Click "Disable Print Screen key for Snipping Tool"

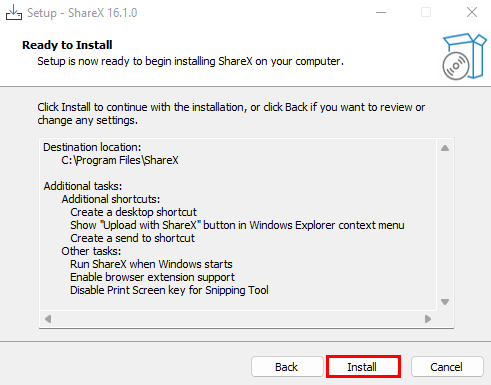pos(169,290)
